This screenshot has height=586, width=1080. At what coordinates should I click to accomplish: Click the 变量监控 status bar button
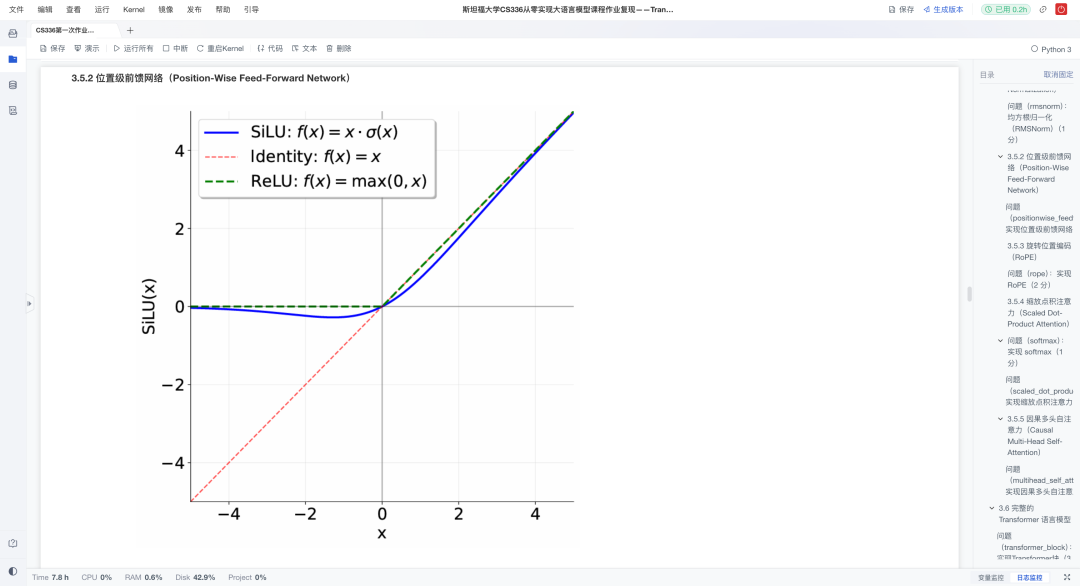point(990,578)
